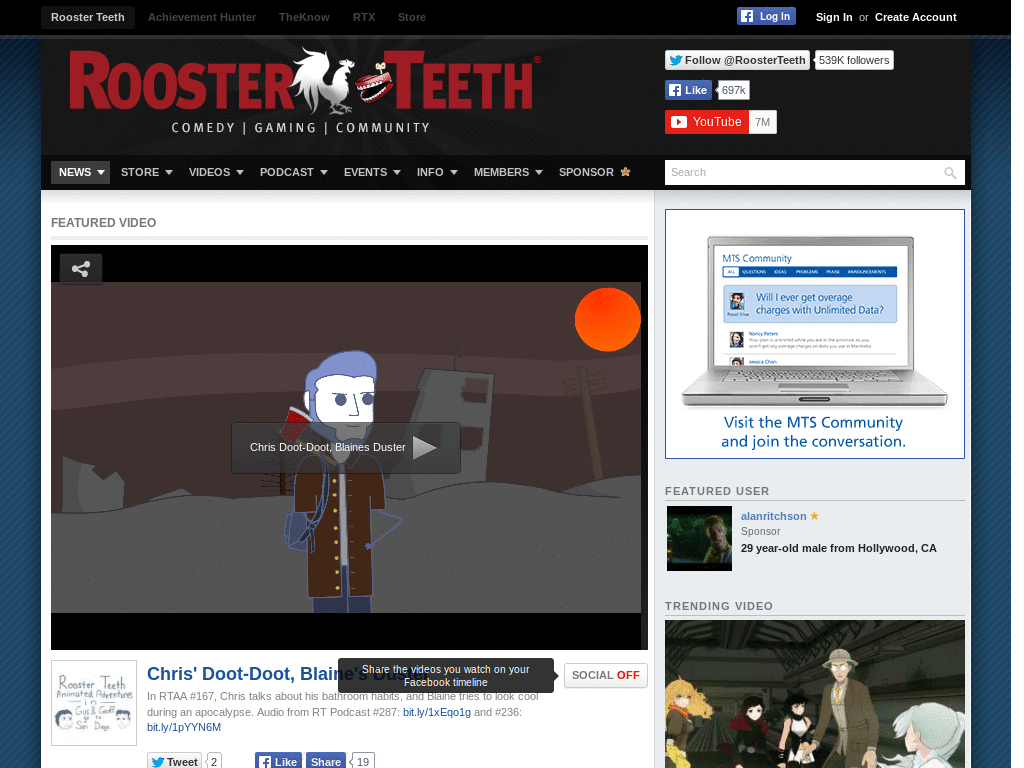Click the 539K followers count bubble
The image size is (1024, 768).
pos(854,60)
